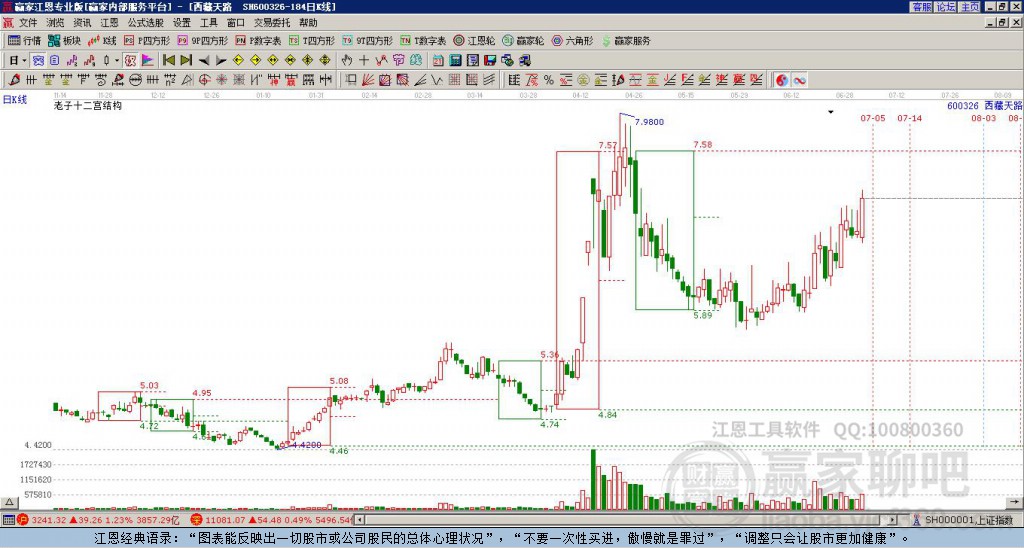Open the 江恩轮 Gann wheel
Screen dimensions: 1024x548
474,40
